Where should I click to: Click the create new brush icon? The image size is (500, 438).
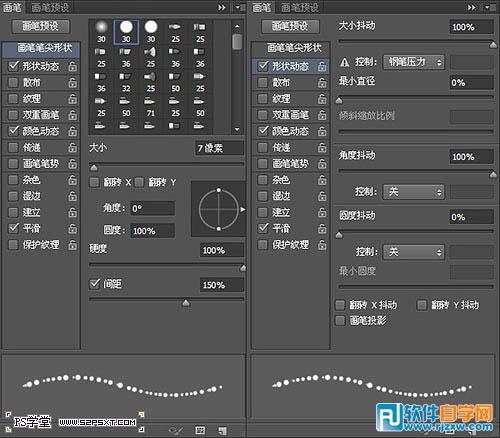tap(222, 430)
